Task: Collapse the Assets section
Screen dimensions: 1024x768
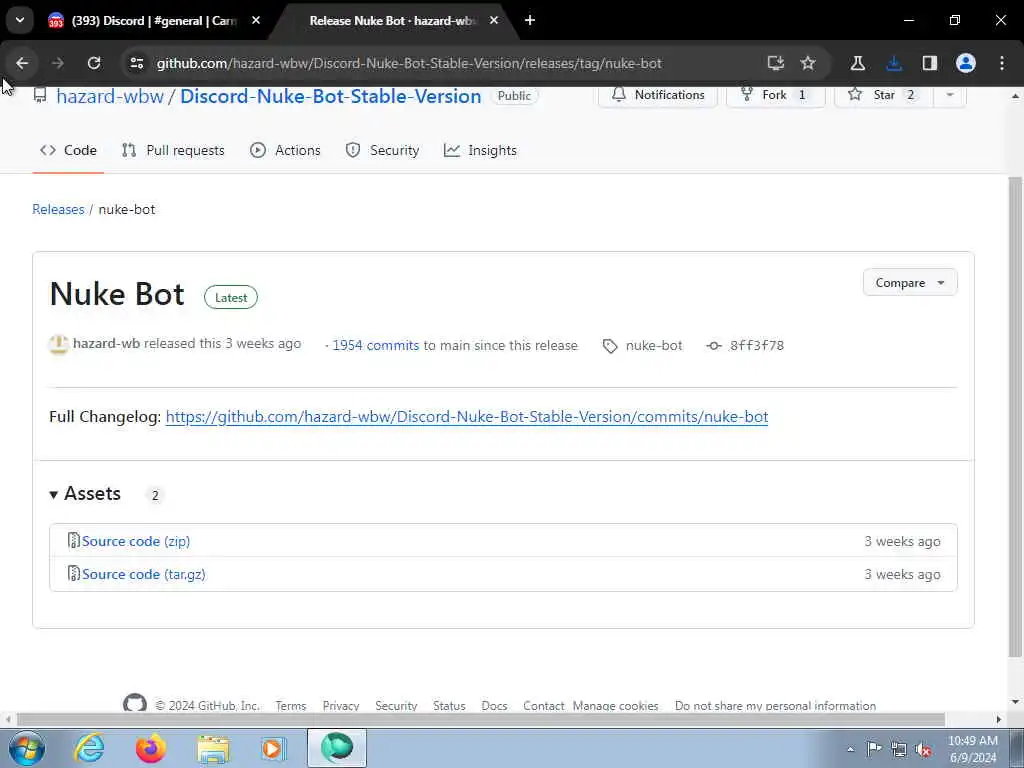Action: (85, 494)
